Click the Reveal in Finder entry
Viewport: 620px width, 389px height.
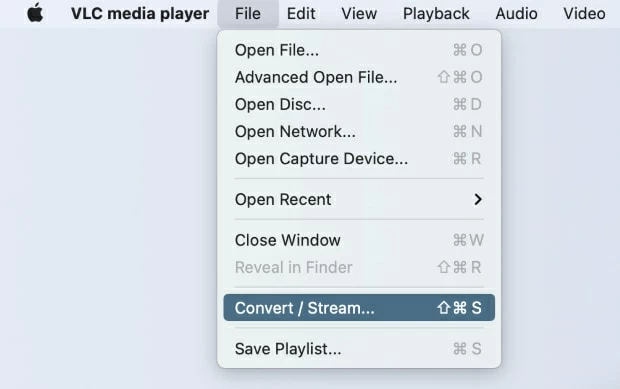pyautogui.click(x=359, y=268)
